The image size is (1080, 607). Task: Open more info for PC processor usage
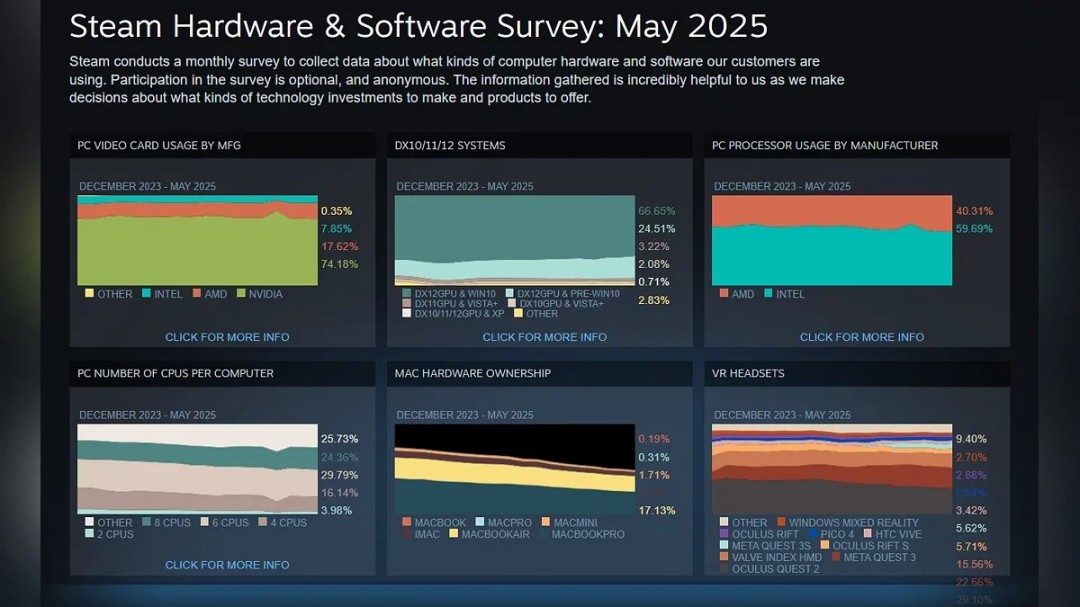point(861,337)
